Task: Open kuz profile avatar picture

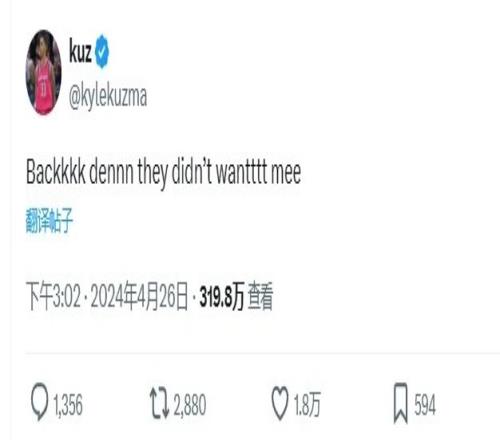Action: 44,72
